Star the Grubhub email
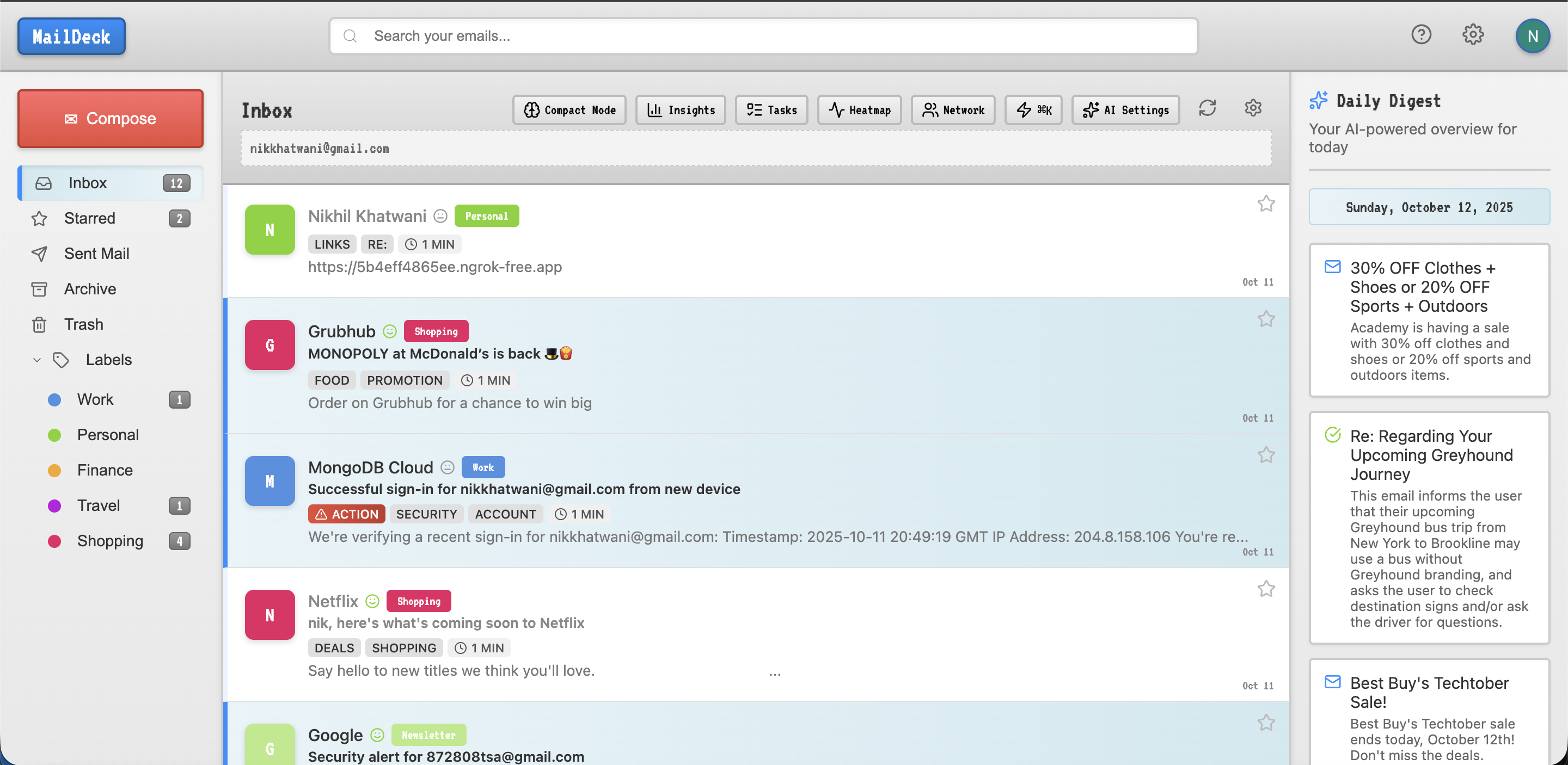 click(1265, 319)
